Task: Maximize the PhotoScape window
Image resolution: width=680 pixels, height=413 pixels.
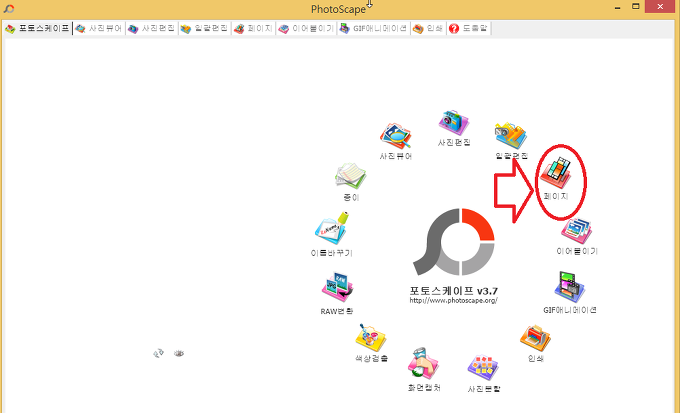Action: [x=635, y=7]
